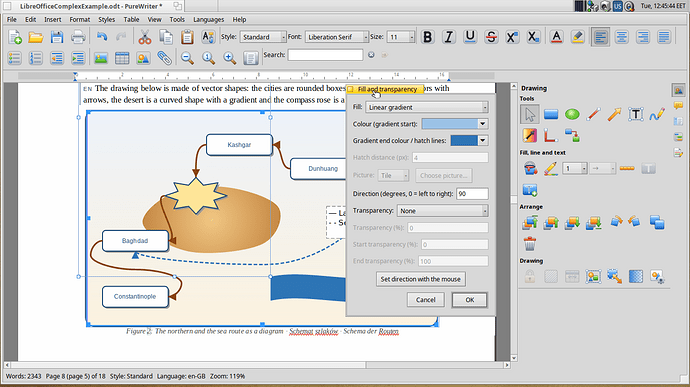Image resolution: width=690 pixels, height=387 pixels.
Task: Click the Direction degrees input field
Action: [472, 194]
